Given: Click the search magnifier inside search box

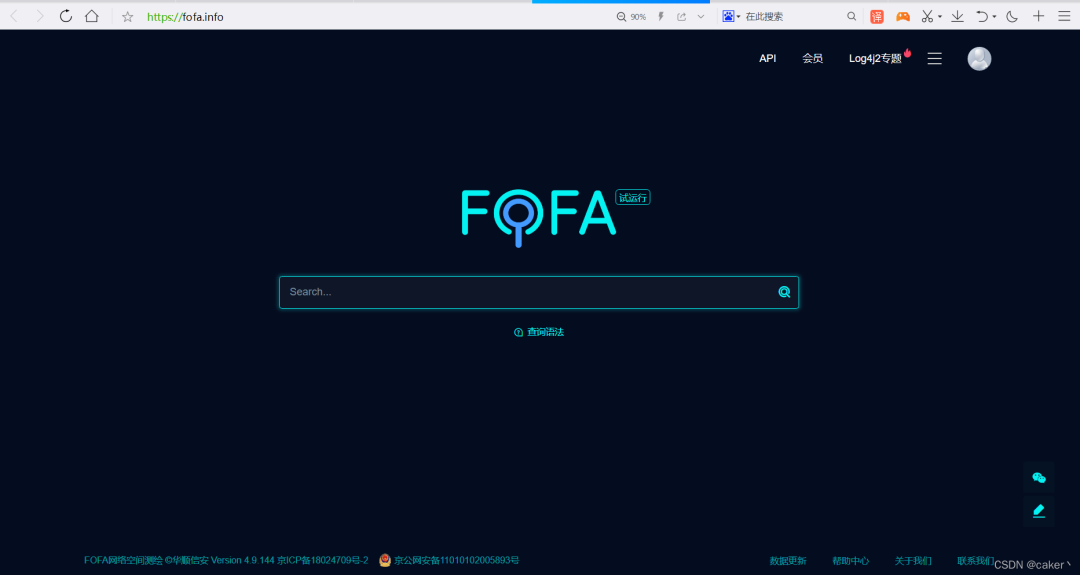Looking at the screenshot, I should (784, 292).
